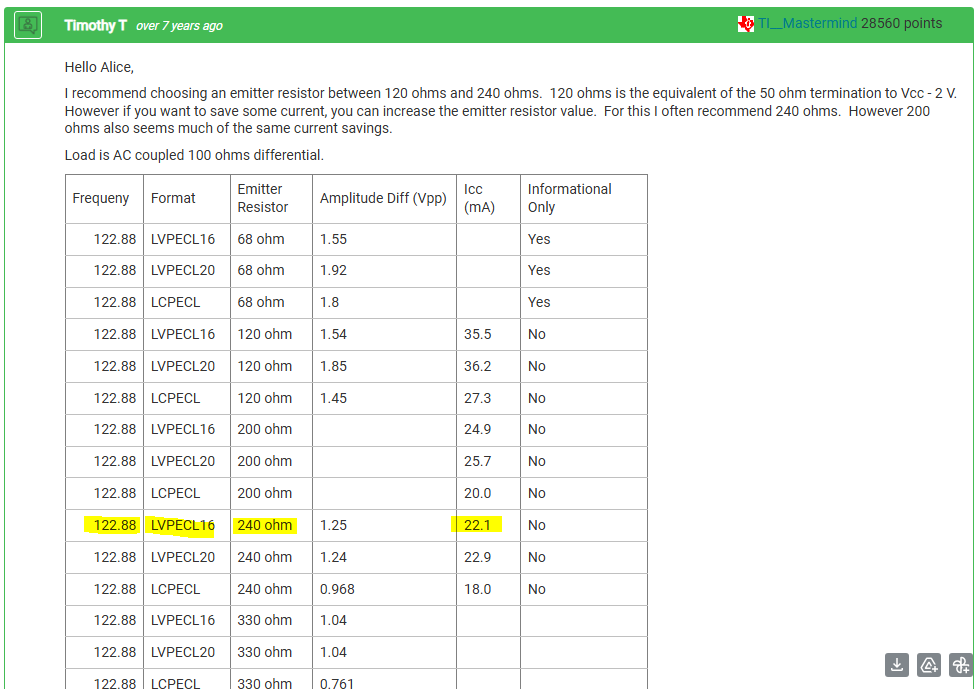
Task: Click the amplitude value "0.968"
Action: (x=337, y=589)
